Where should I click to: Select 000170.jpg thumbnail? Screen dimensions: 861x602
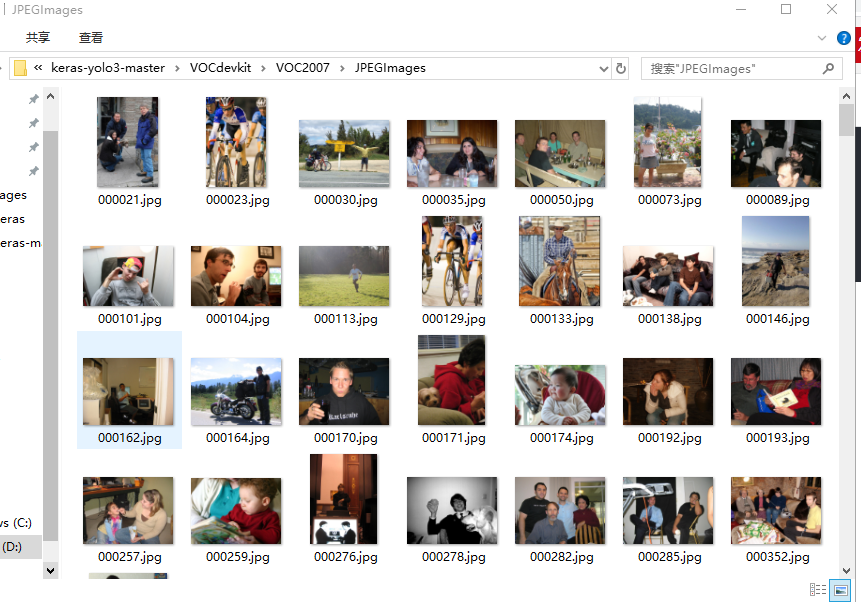tap(344, 392)
